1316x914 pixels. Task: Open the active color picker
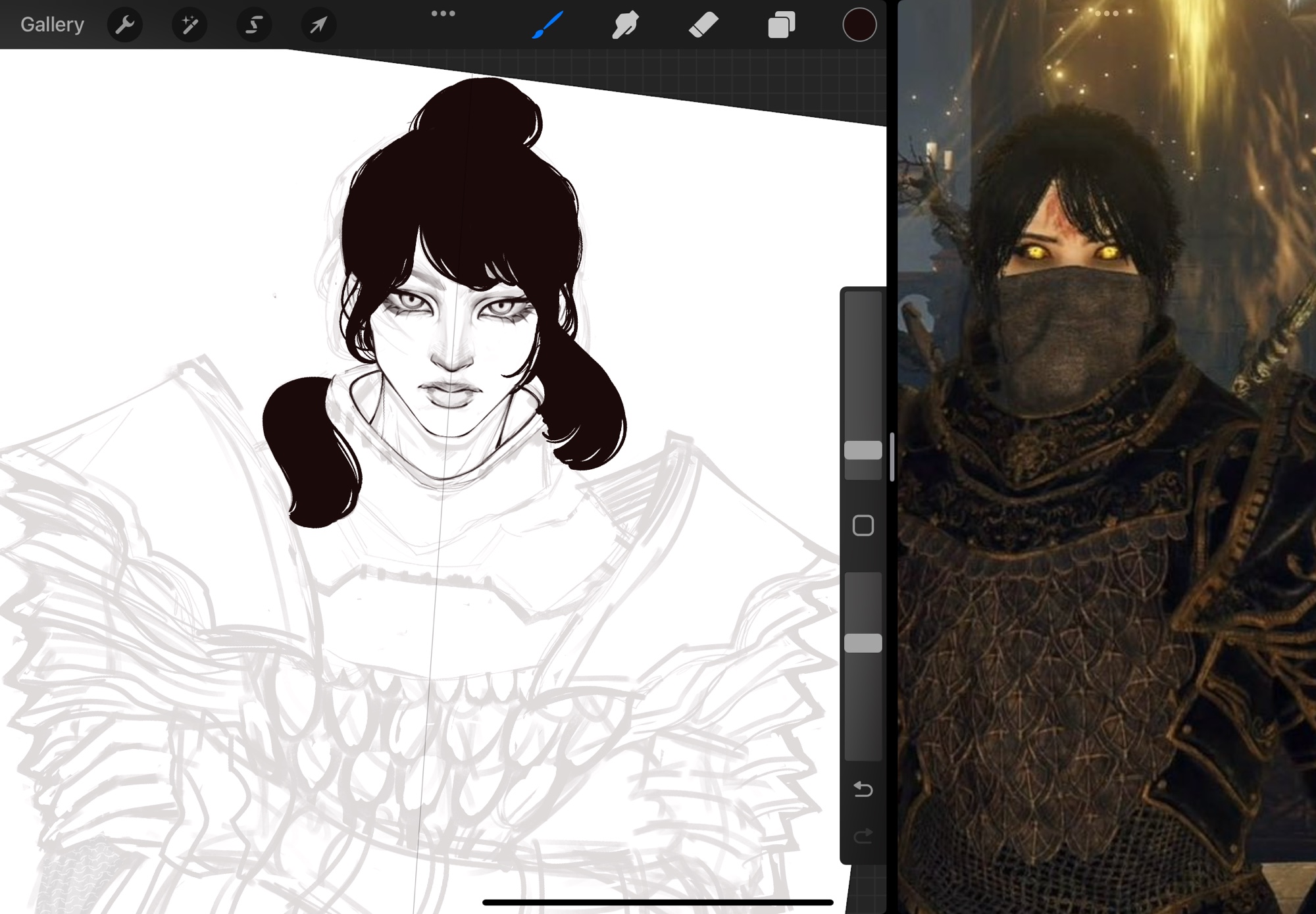859,25
